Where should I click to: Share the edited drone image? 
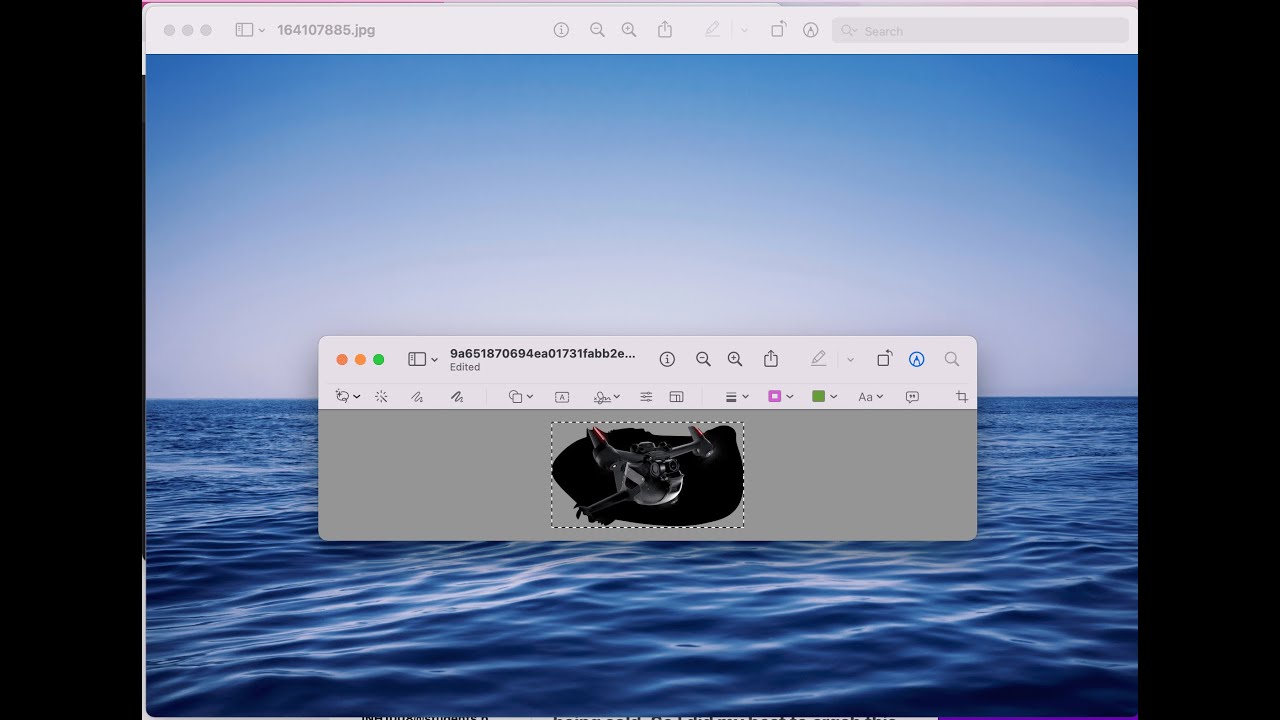[x=771, y=359]
